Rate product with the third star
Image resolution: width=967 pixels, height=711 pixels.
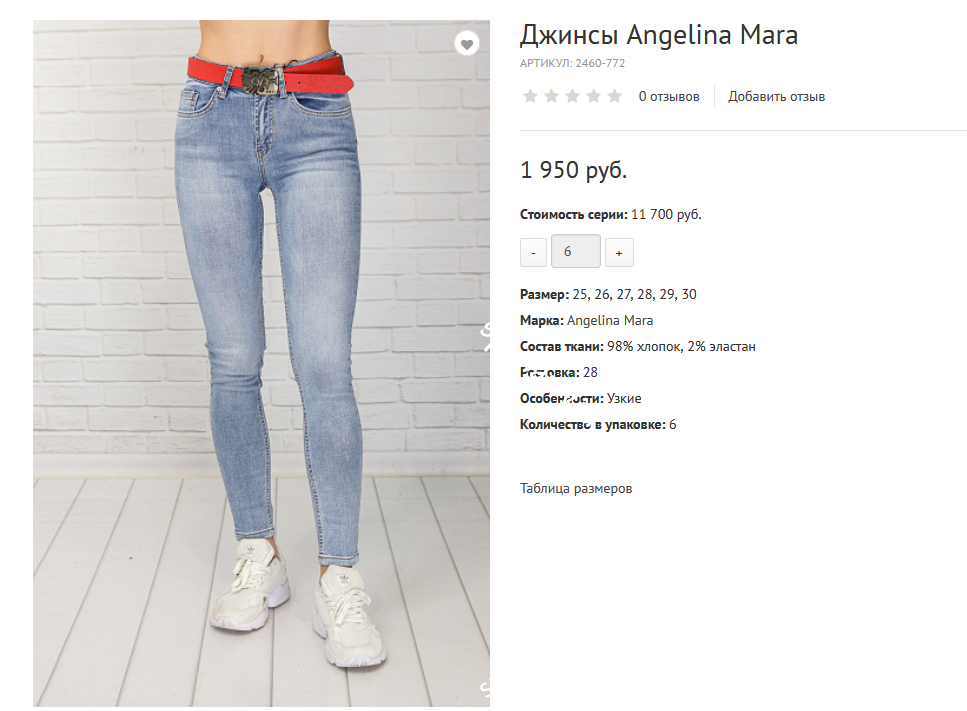[x=572, y=96]
